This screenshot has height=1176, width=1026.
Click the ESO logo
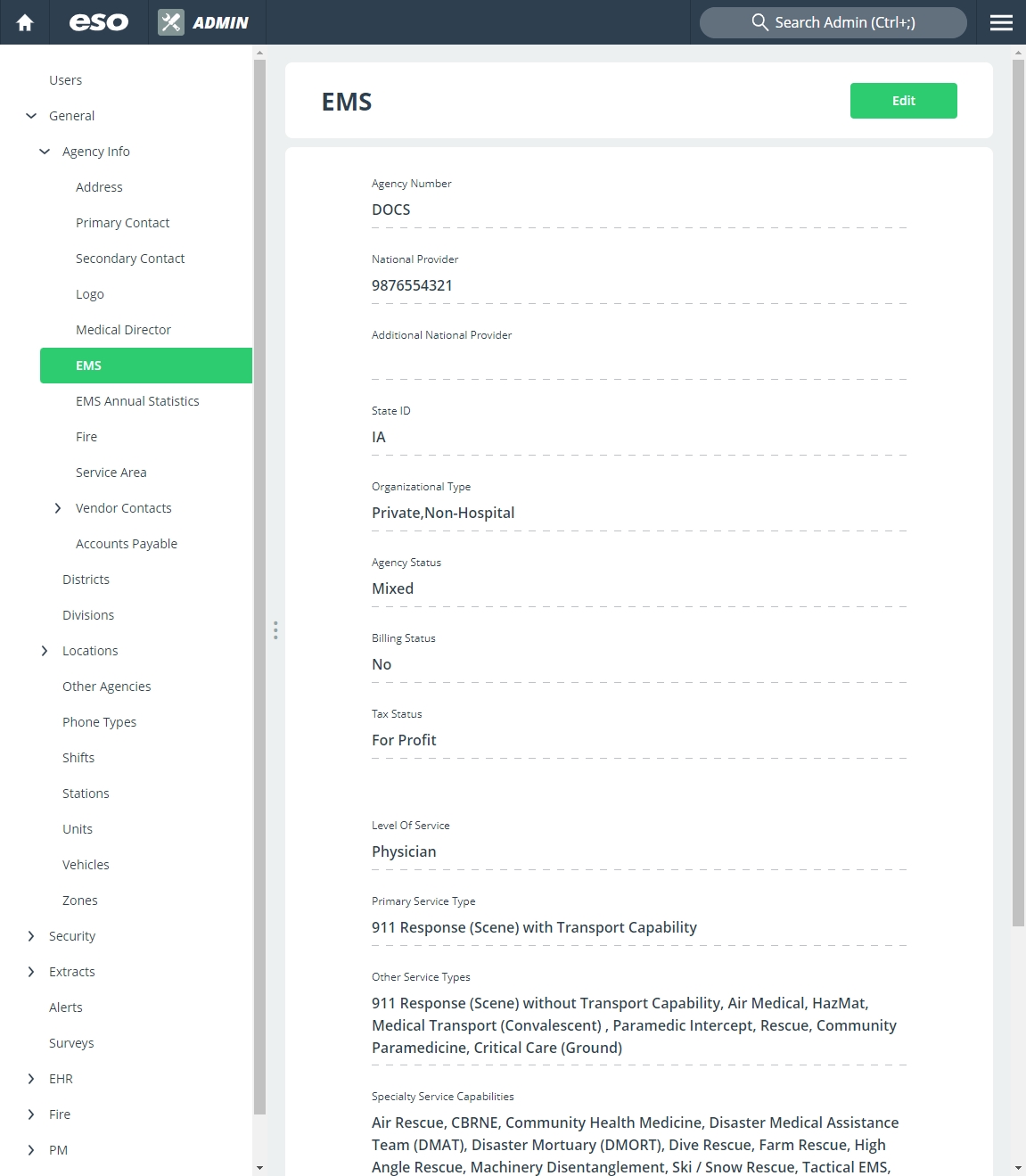[x=99, y=22]
